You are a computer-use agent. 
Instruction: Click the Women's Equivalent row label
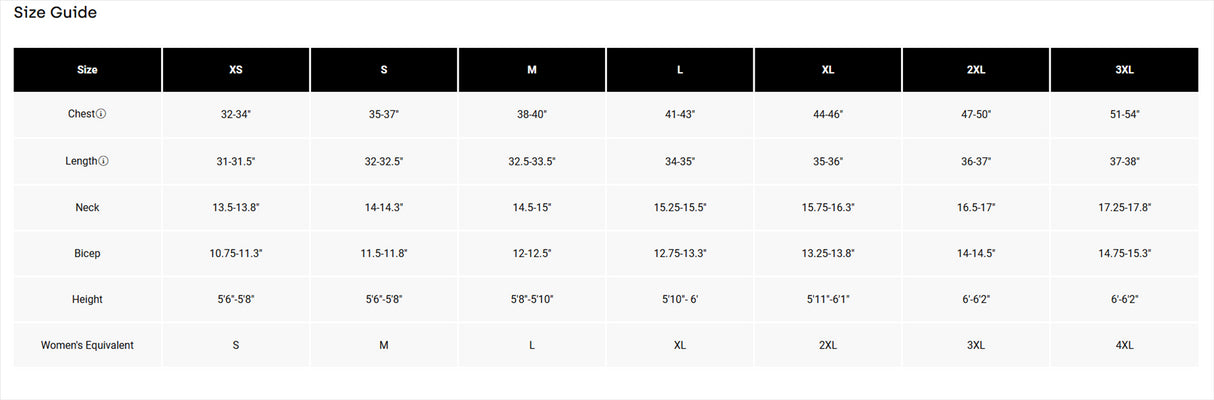(x=87, y=345)
